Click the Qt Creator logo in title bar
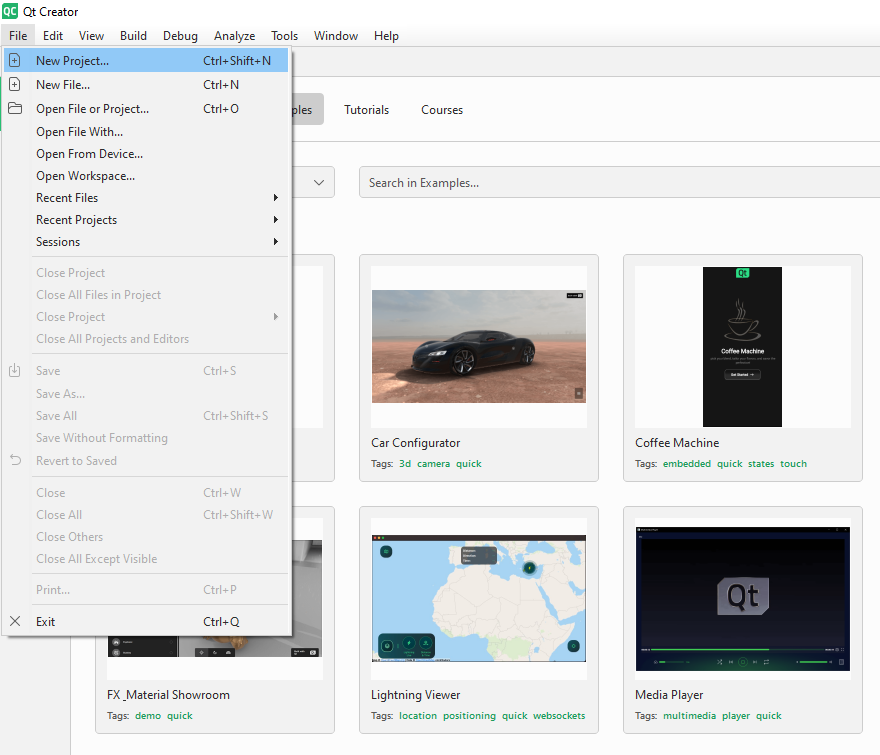The width and height of the screenshot is (880, 755). (x=10, y=12)
